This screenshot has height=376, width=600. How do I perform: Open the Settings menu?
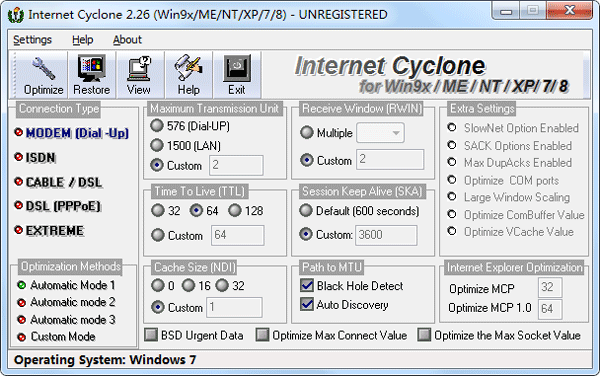33,40
